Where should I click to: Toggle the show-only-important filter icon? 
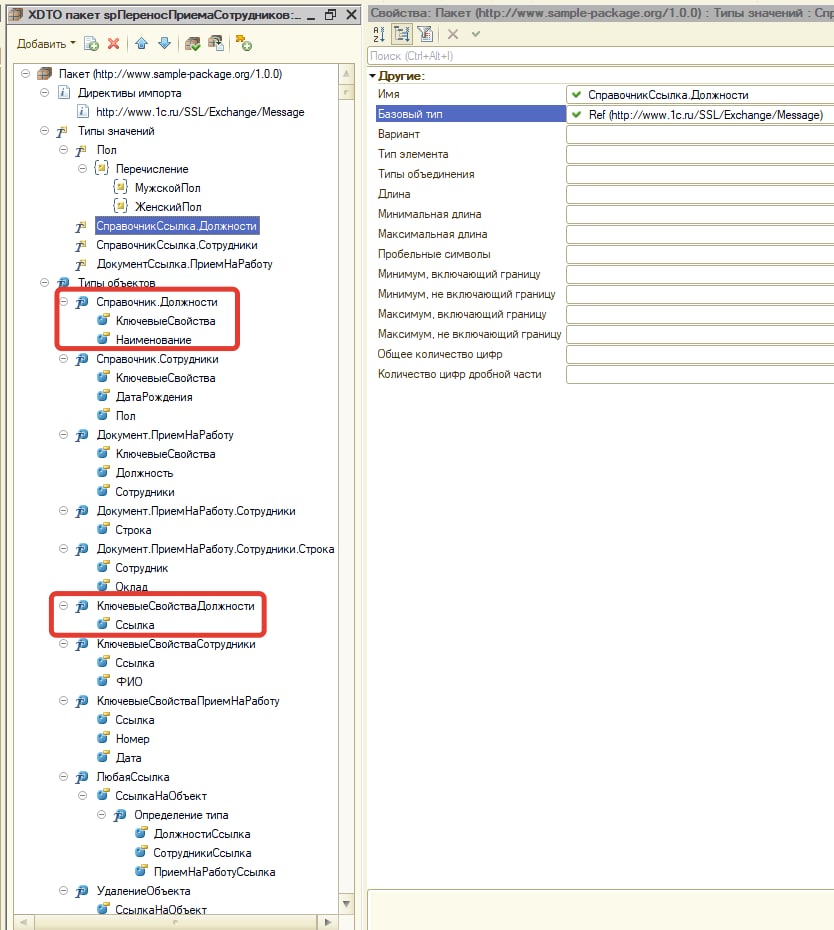[x=425, y=34]
